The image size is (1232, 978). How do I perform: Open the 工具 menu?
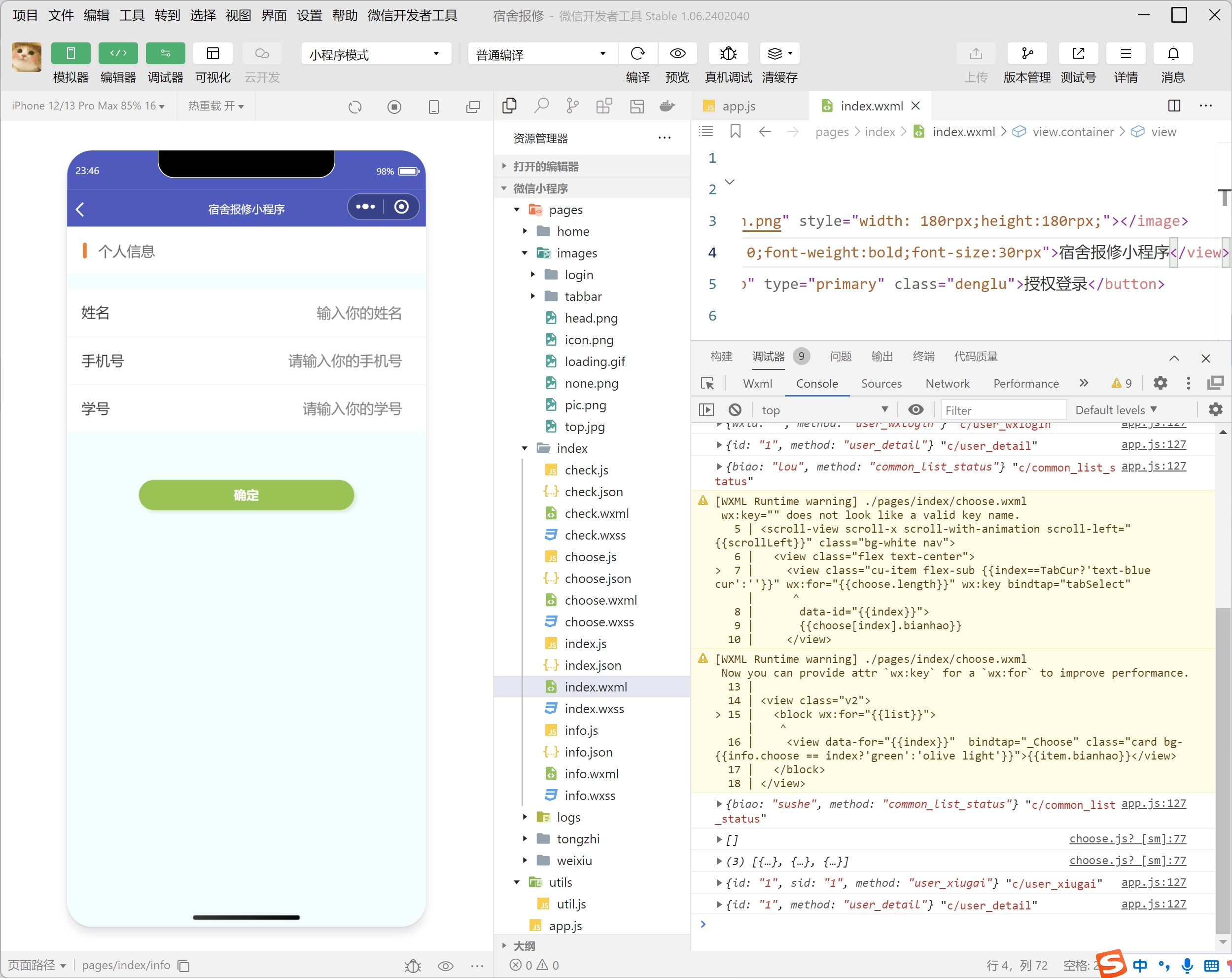132,15
